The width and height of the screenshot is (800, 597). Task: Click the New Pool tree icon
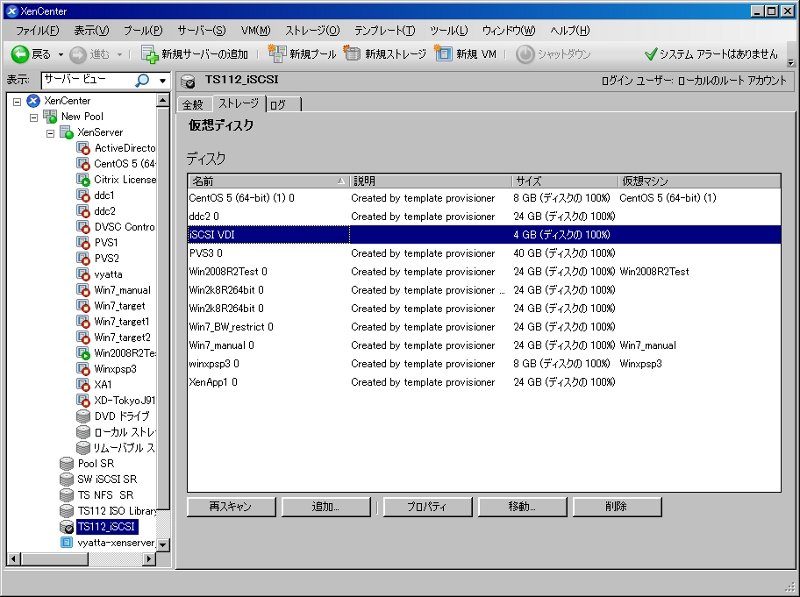tap(50, 116)
